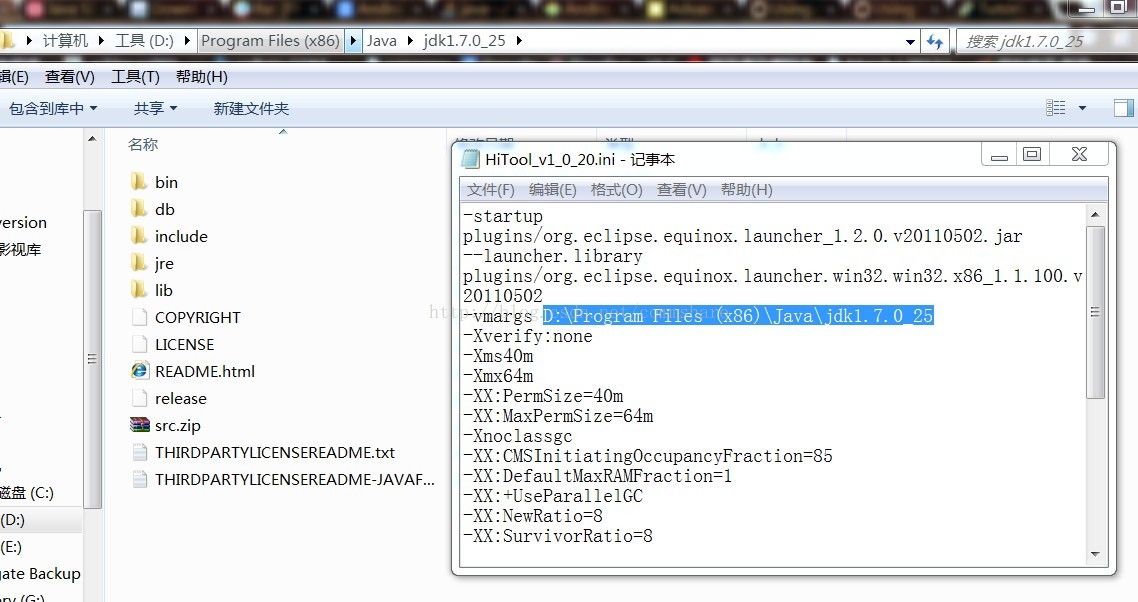Click the -Xmx64m line
The height and width of the screenshot is (602, 1138).
[498, 376]
